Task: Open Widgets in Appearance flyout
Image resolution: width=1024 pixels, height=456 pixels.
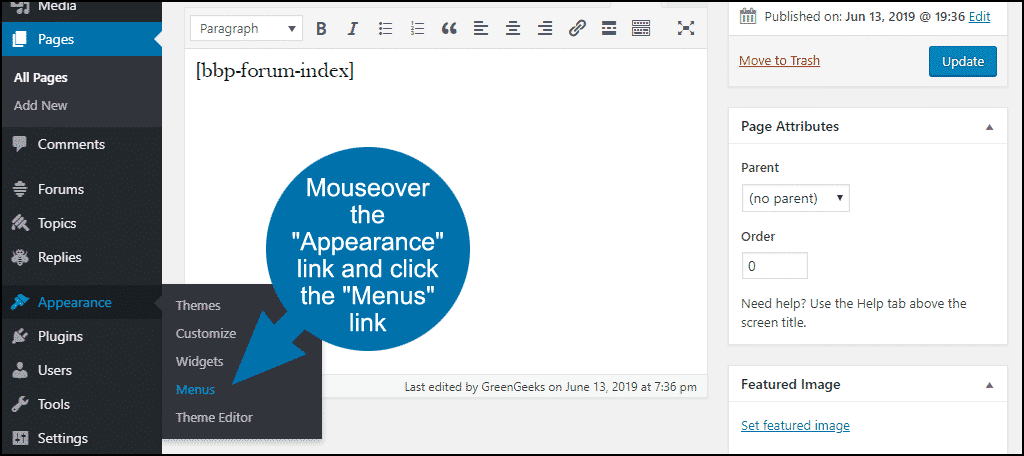Action: click(199, 361)
